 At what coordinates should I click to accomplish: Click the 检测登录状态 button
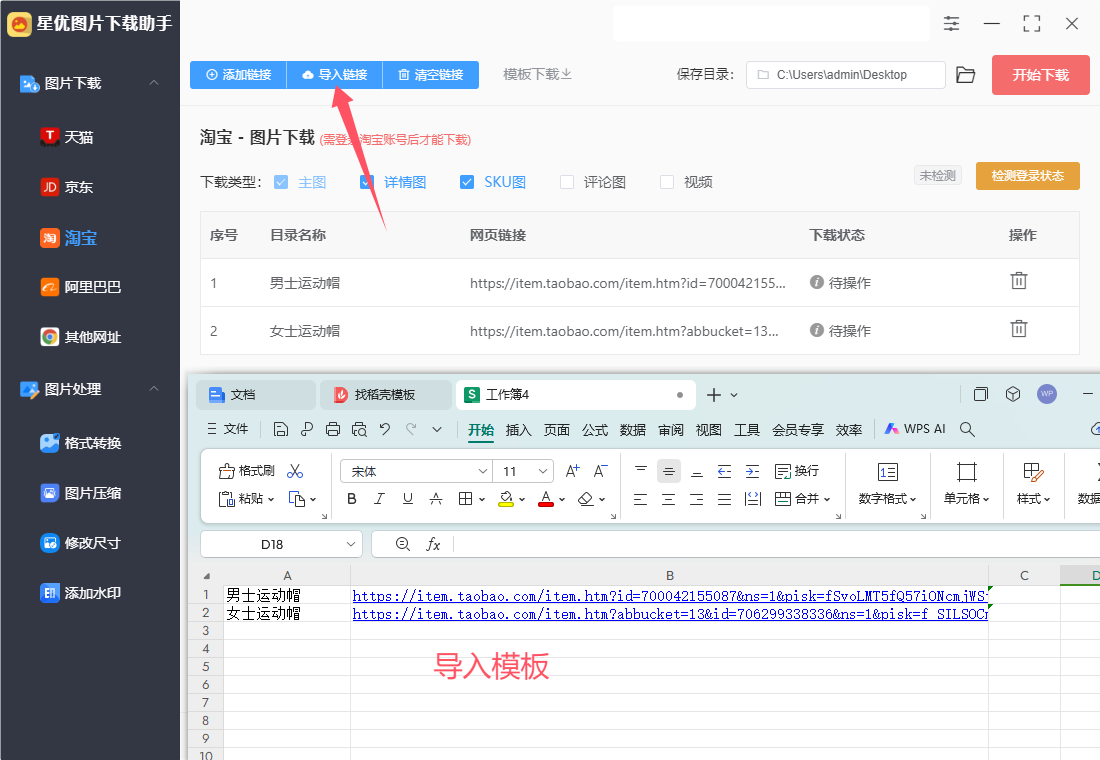[1027, 175]
